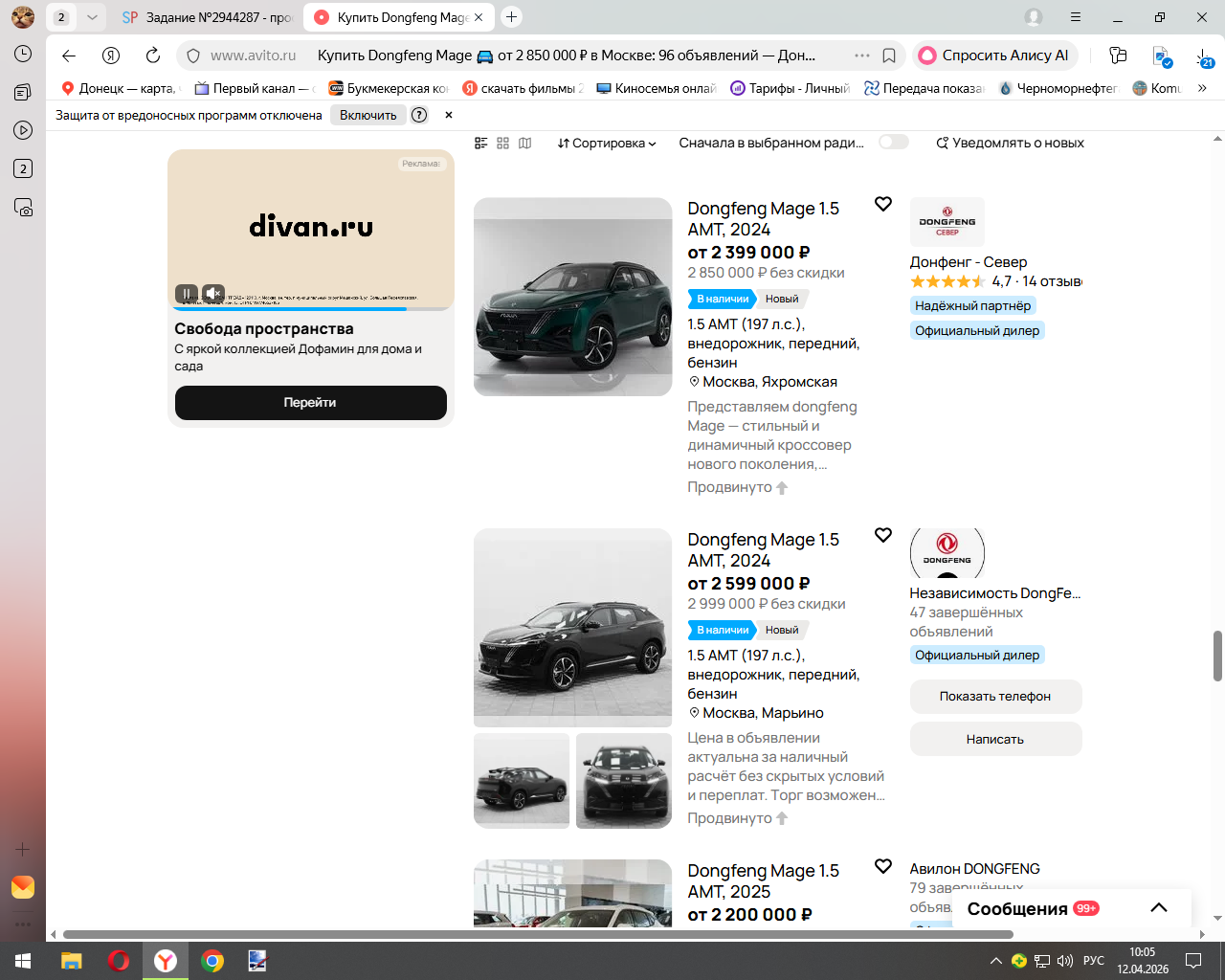Open the Донецк — карта bookmark
The height and width of the screenshot is (980, 1225).
[x=120, y=88]
